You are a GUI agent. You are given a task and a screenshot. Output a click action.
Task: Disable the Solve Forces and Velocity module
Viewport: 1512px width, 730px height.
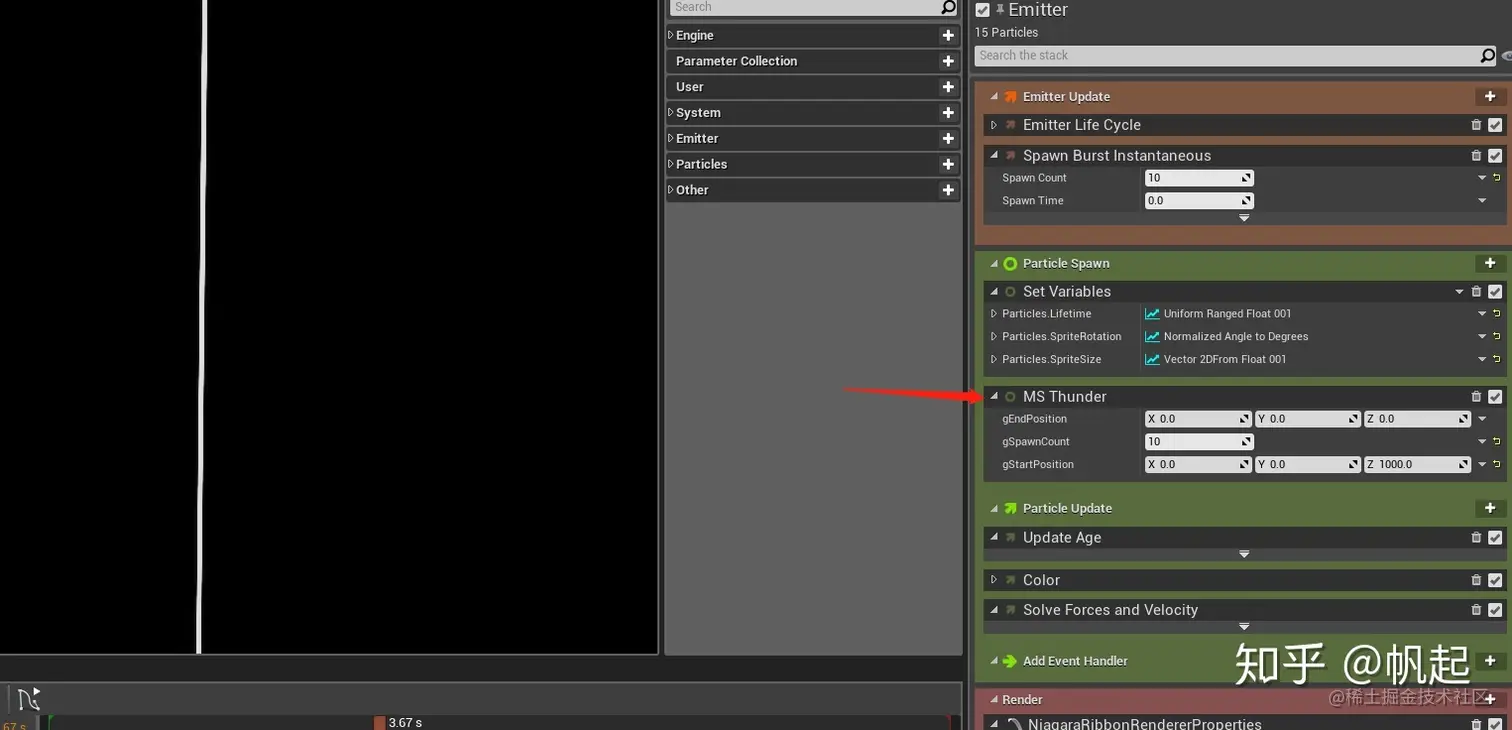1495,610
